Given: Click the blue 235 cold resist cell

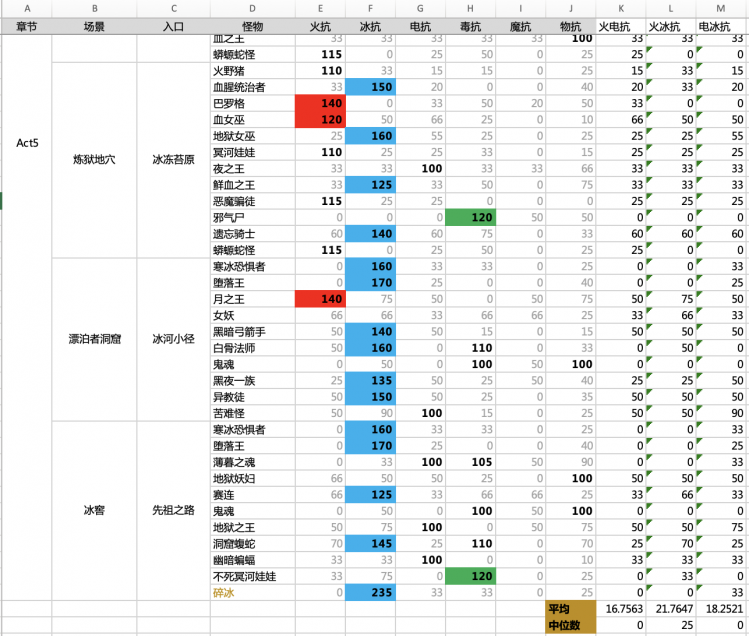Looking at the screenshot, I should pyautogui.click(x=370, y=593).
